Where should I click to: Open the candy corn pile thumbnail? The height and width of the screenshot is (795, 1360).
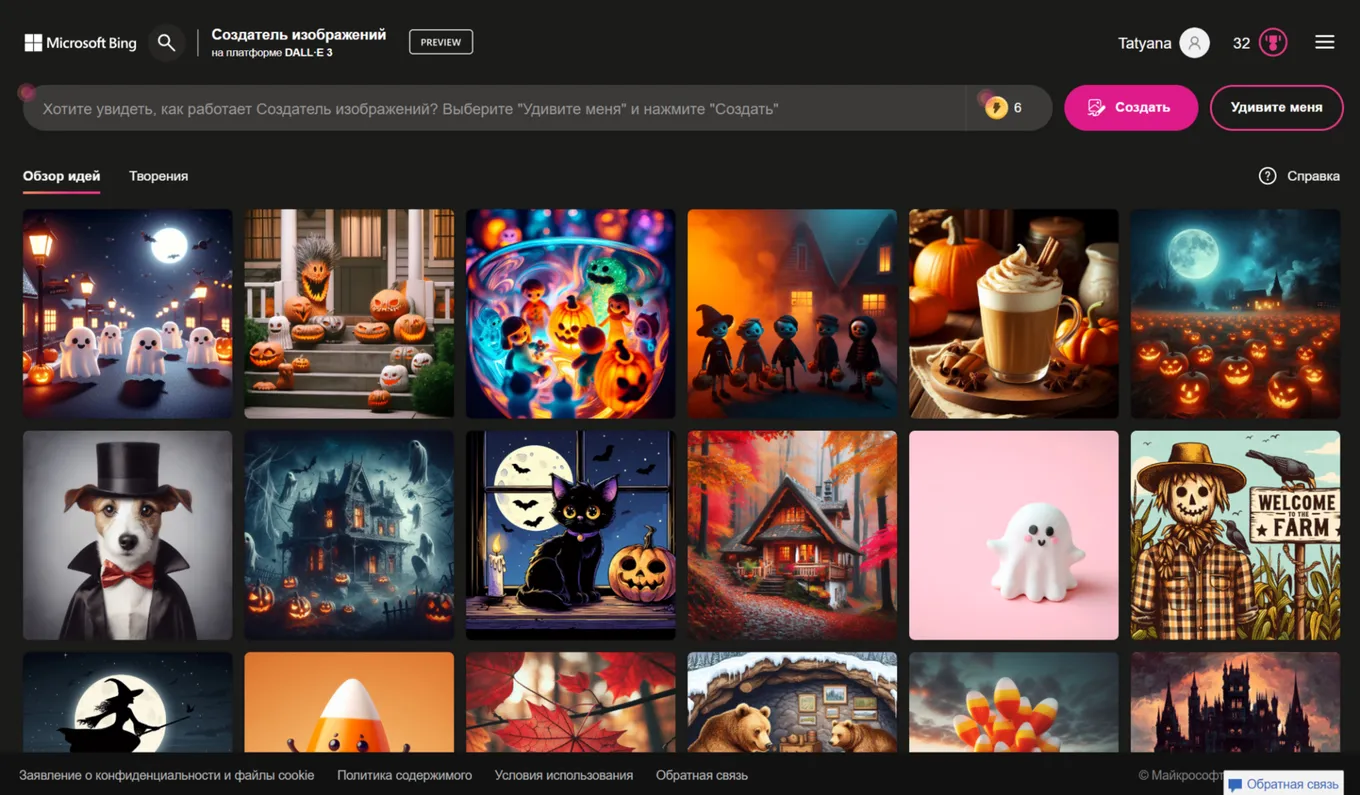(1014, 702)
